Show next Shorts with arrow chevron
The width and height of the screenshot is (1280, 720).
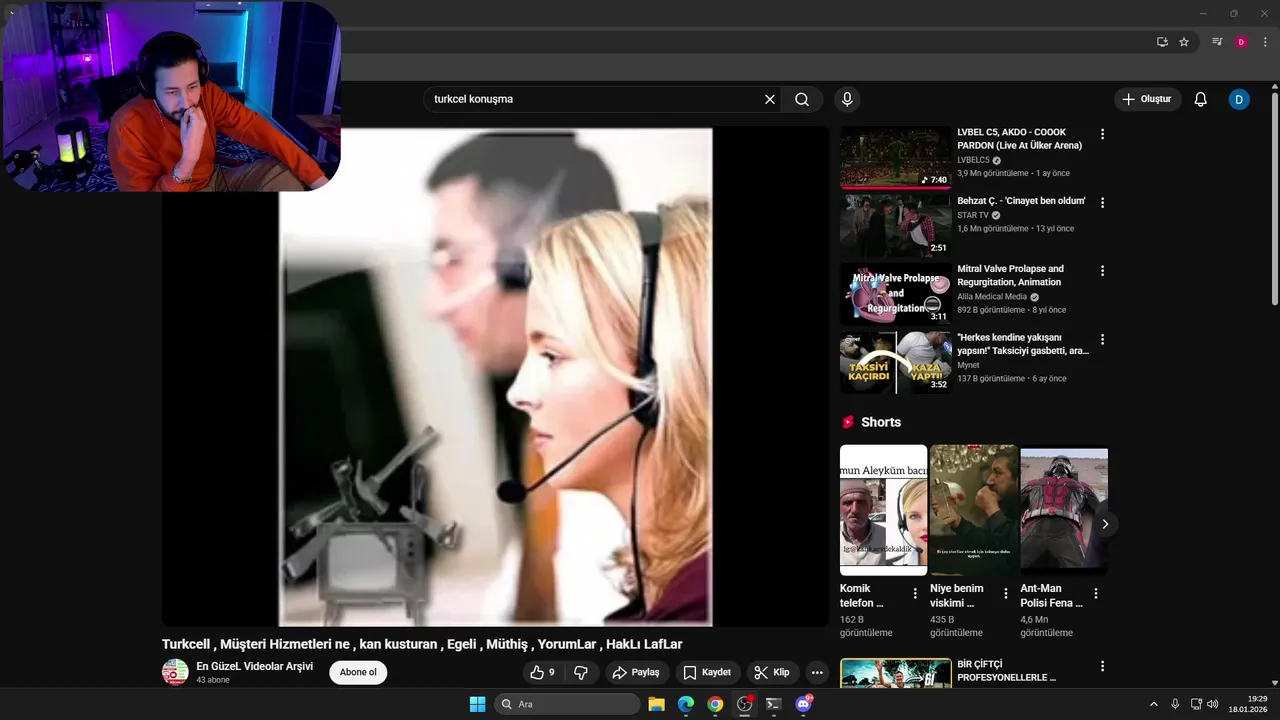tap(1105, 524)
